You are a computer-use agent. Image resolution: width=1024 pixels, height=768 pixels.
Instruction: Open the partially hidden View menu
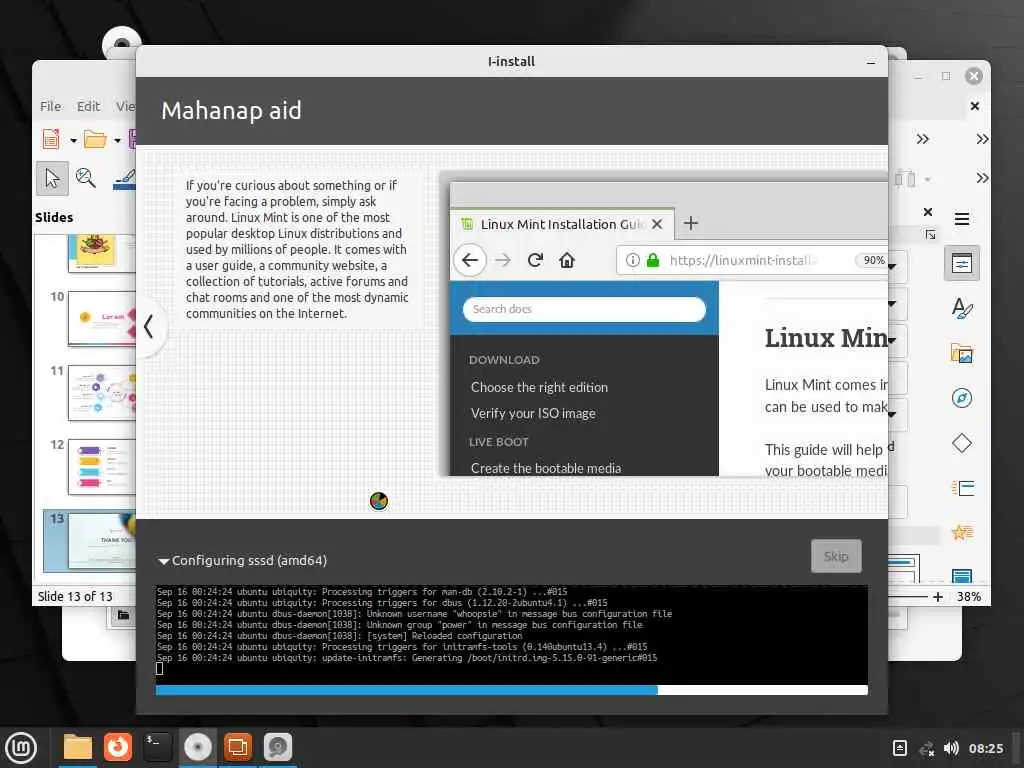coord(125,106)
